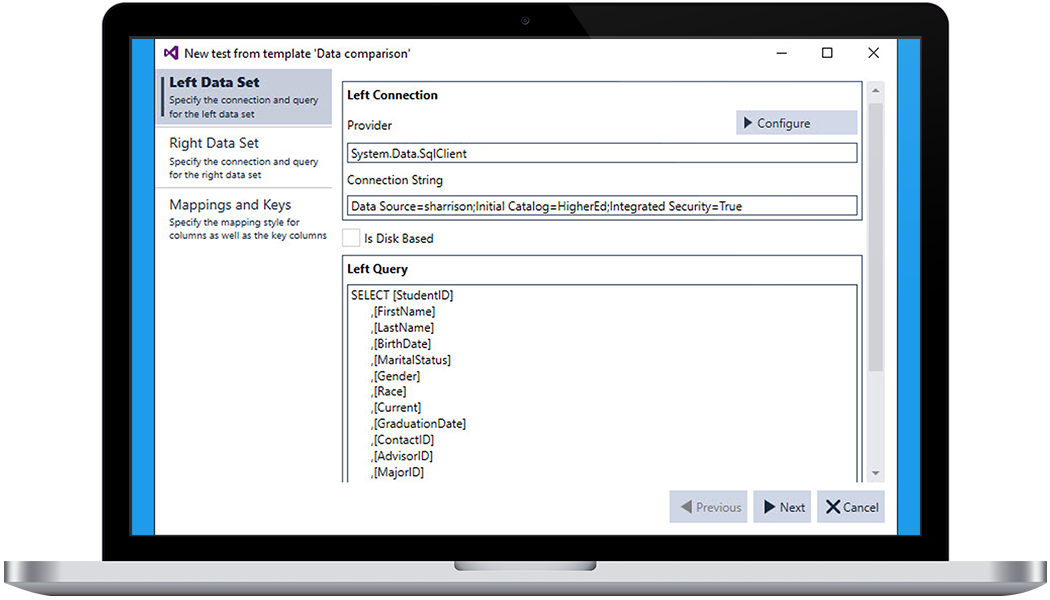The height and width of the screenshot is (600, 1050).
Task: Expand the Configure provider option
Action: pyautogui.click(x=796, y=123)
